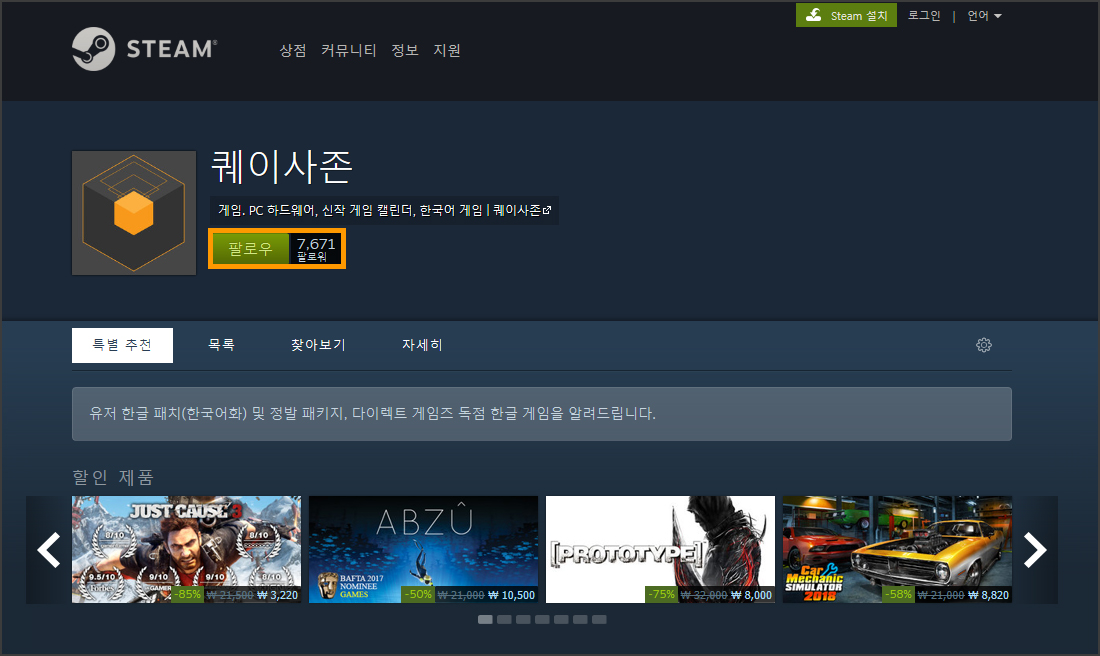Viewport: 1100px width, 656px height.
Task: Open the curator settings gear icon
Action: point(984,345)
